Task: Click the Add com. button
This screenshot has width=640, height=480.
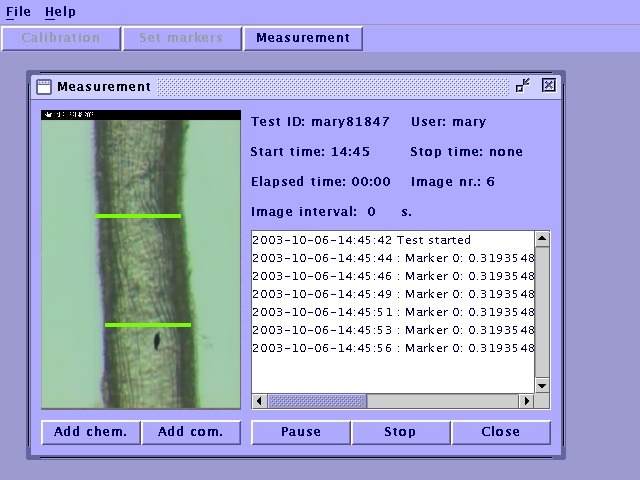Action: click(191, 432)
